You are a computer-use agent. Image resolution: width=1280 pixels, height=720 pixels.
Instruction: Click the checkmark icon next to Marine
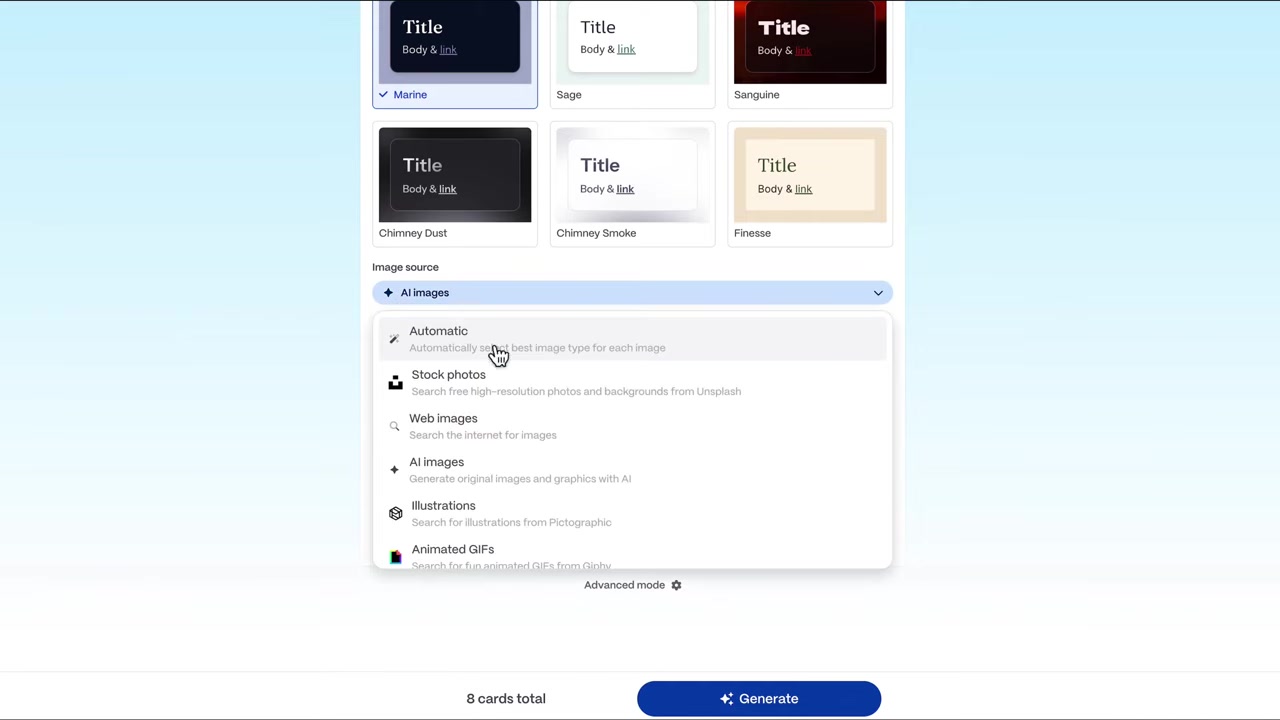click(383, 95)
